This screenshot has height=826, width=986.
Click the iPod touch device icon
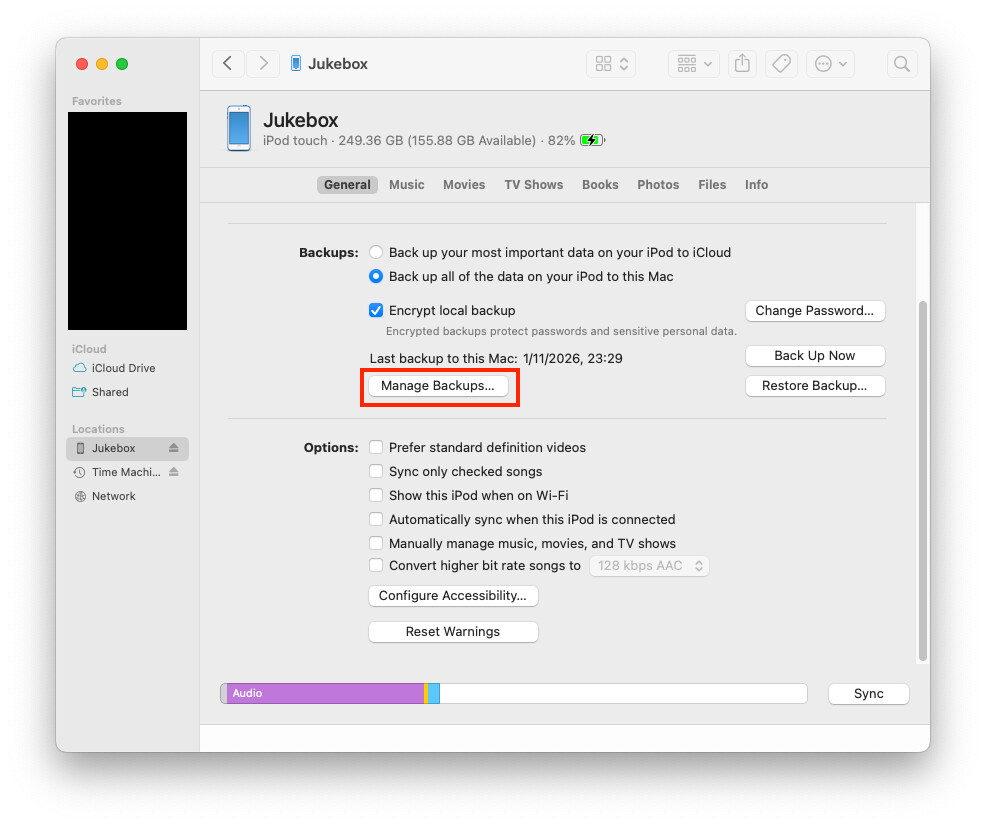click(239, 128)
